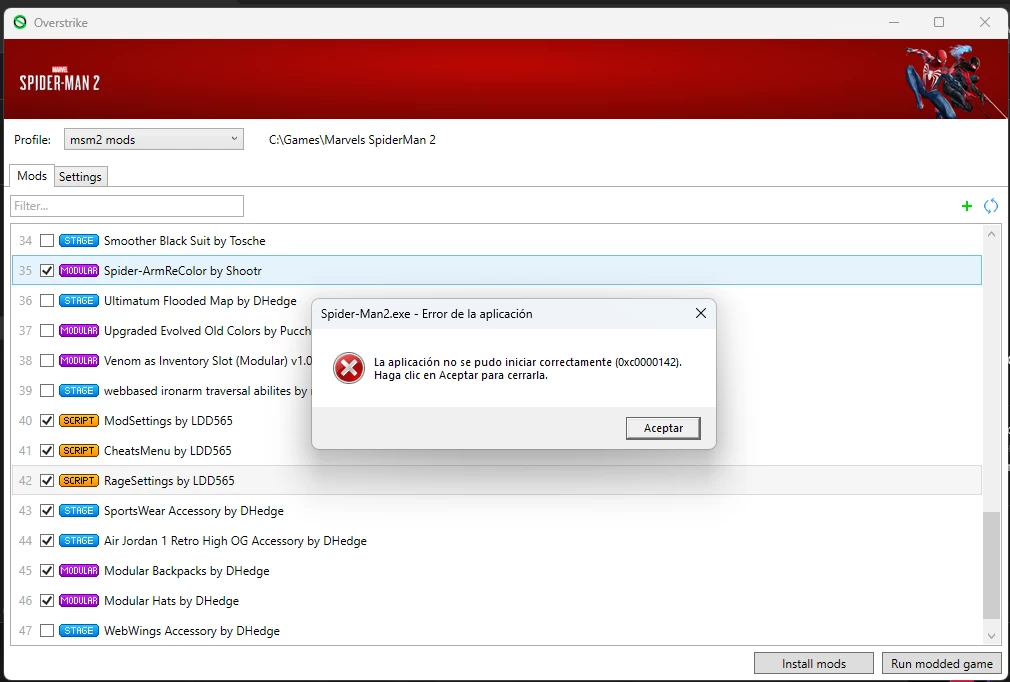Image resolution: width=1010 pixels, height=682 pixels.
Task: Select 'Air Jordan 1 Retro High OG Accessory' row
Action: pyautogui.click(x=497, y=541)
